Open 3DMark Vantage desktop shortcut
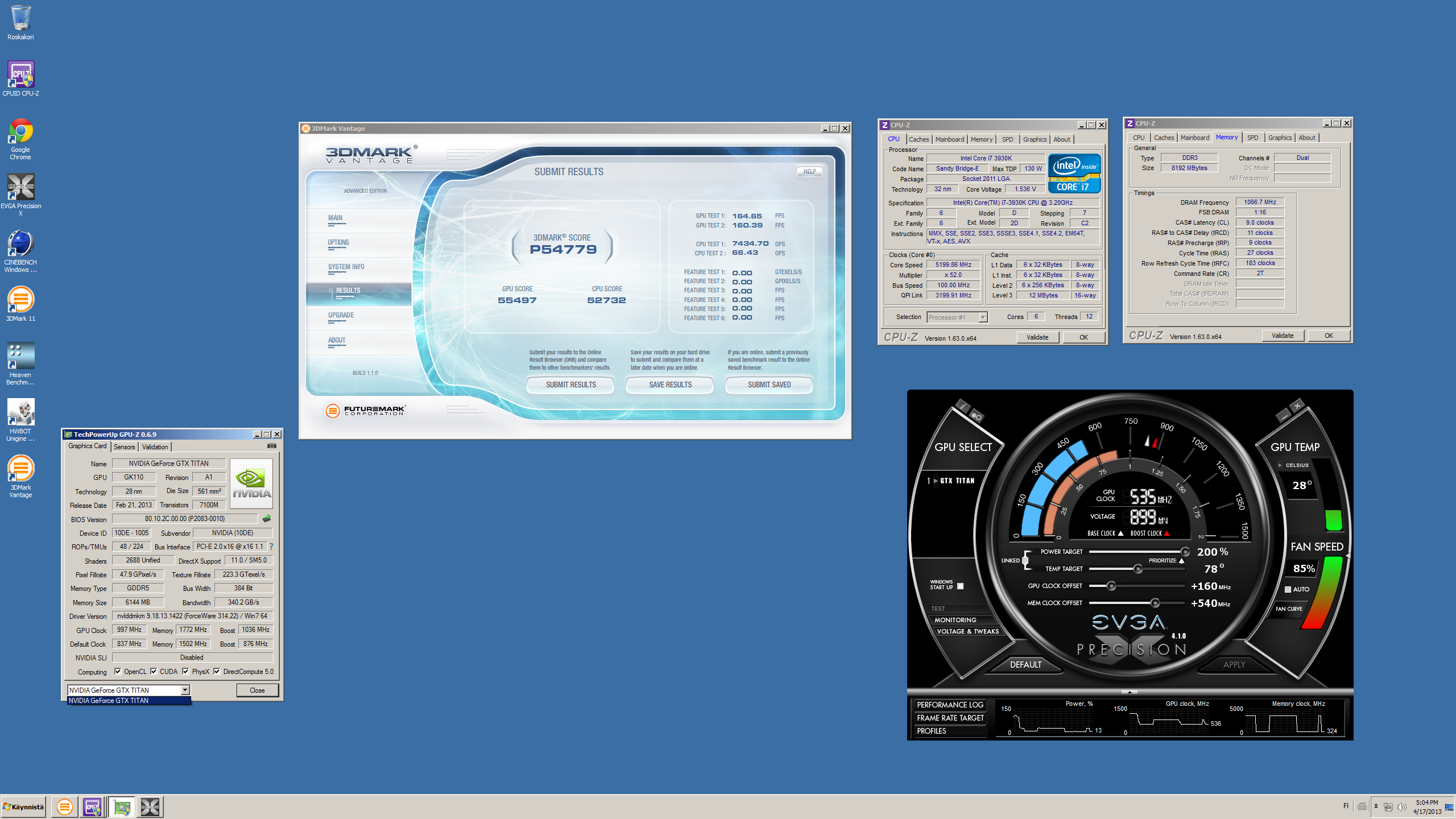Viewport: 1456px width, 819px height. (x=20, y=476)
